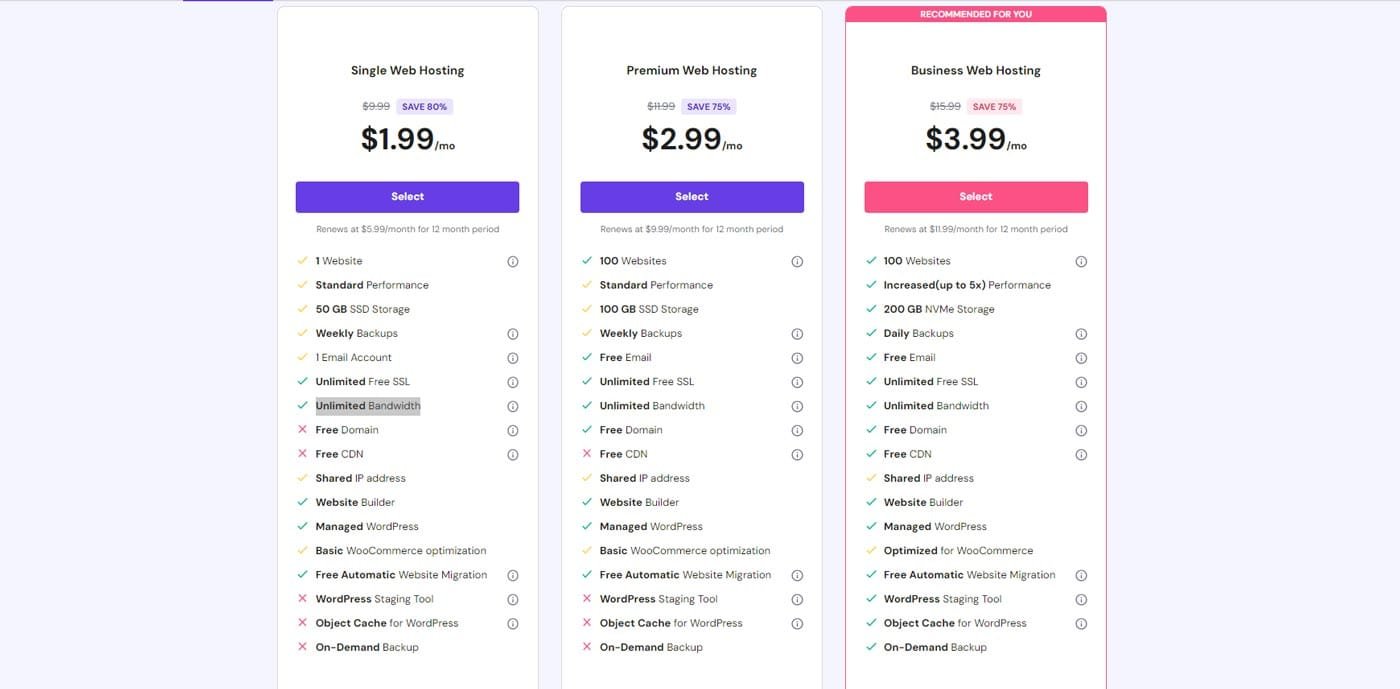Click info icon for Single plan Unlimited Bandwidth
Viewport: 1400px width, 689px height.
click(513, 407)
